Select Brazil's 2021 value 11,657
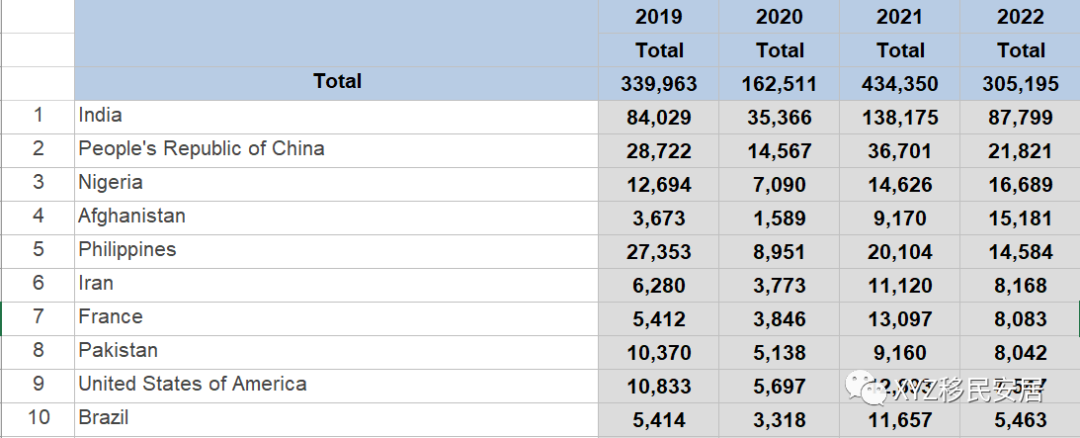Image resolution: width=1080 pixels, height=438 pixels. tap(900, 419)
